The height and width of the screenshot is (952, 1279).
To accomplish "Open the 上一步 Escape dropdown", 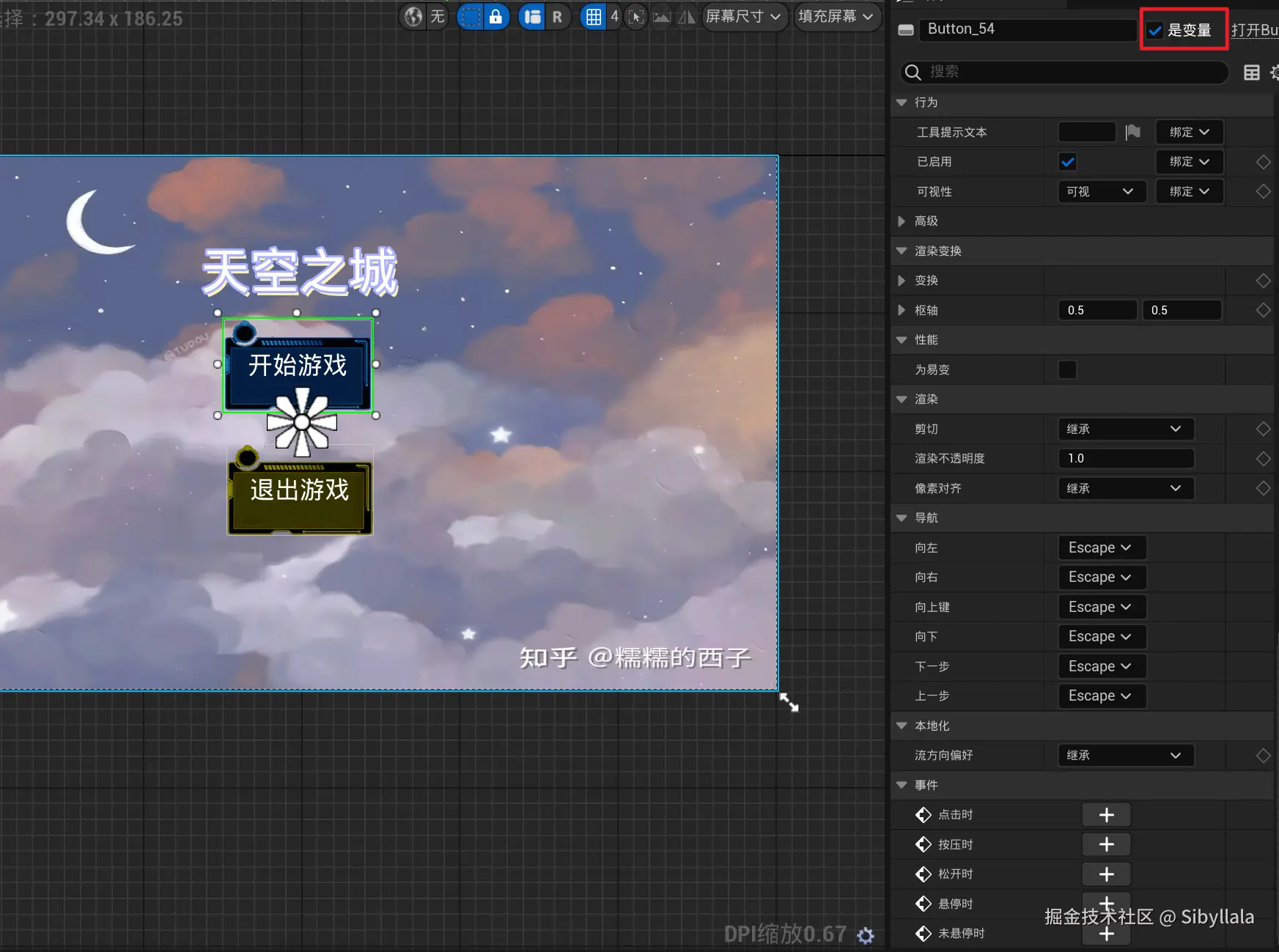I will pyautogui.click(x=1102, y=695).
